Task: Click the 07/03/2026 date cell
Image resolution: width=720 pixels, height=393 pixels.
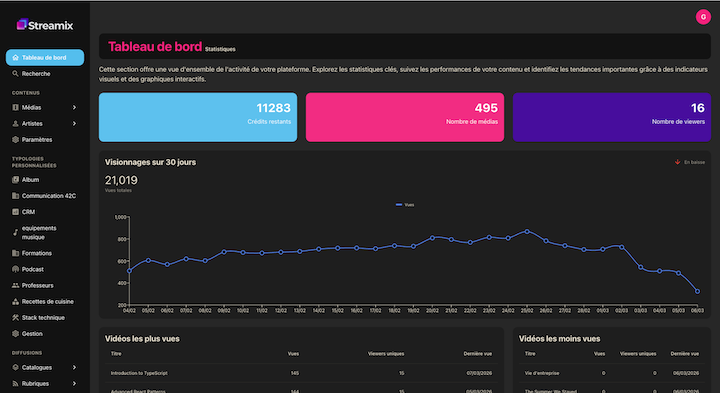Action: [479, 373]
